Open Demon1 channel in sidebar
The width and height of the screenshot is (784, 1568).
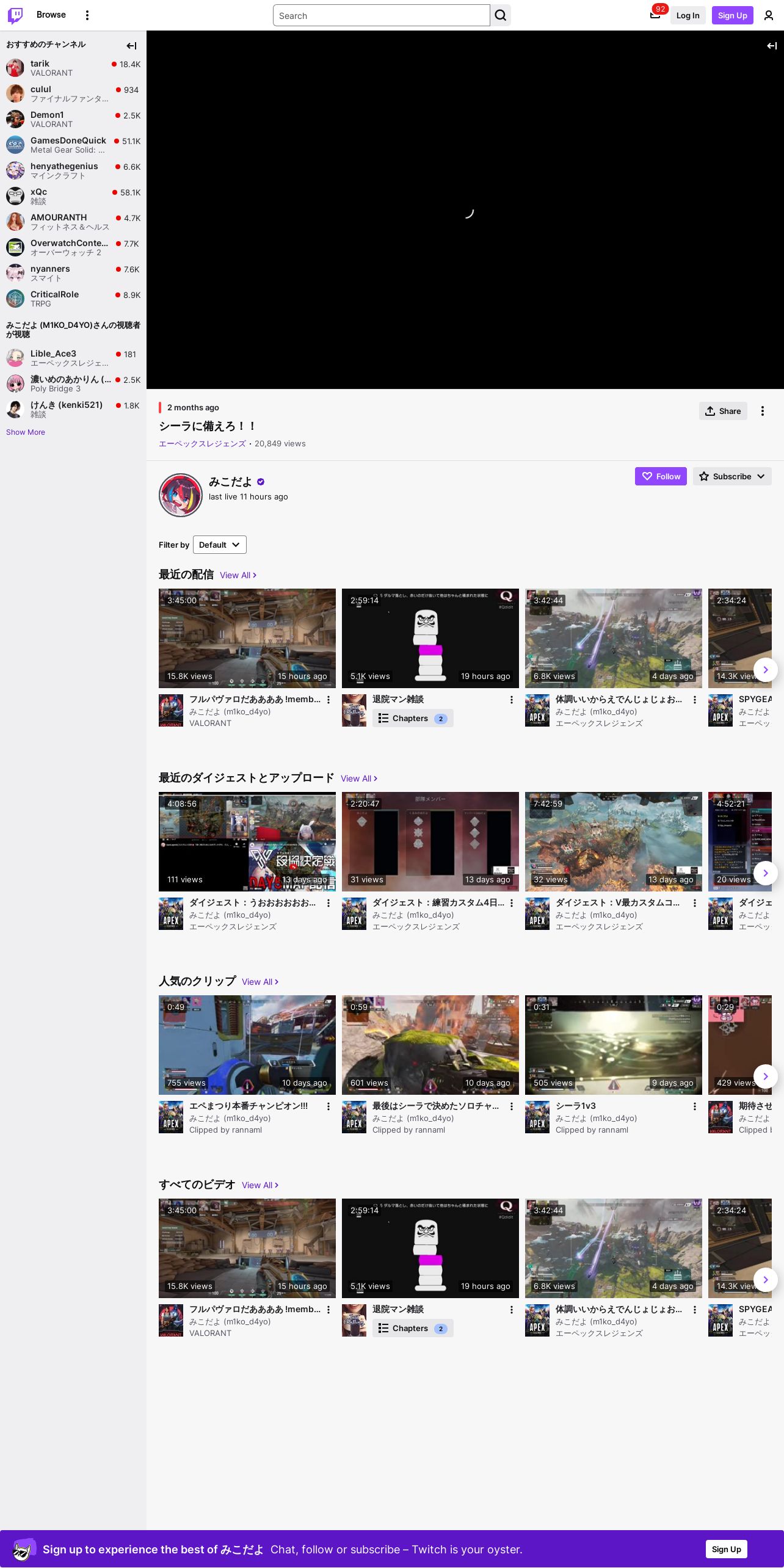pos(73,119)
